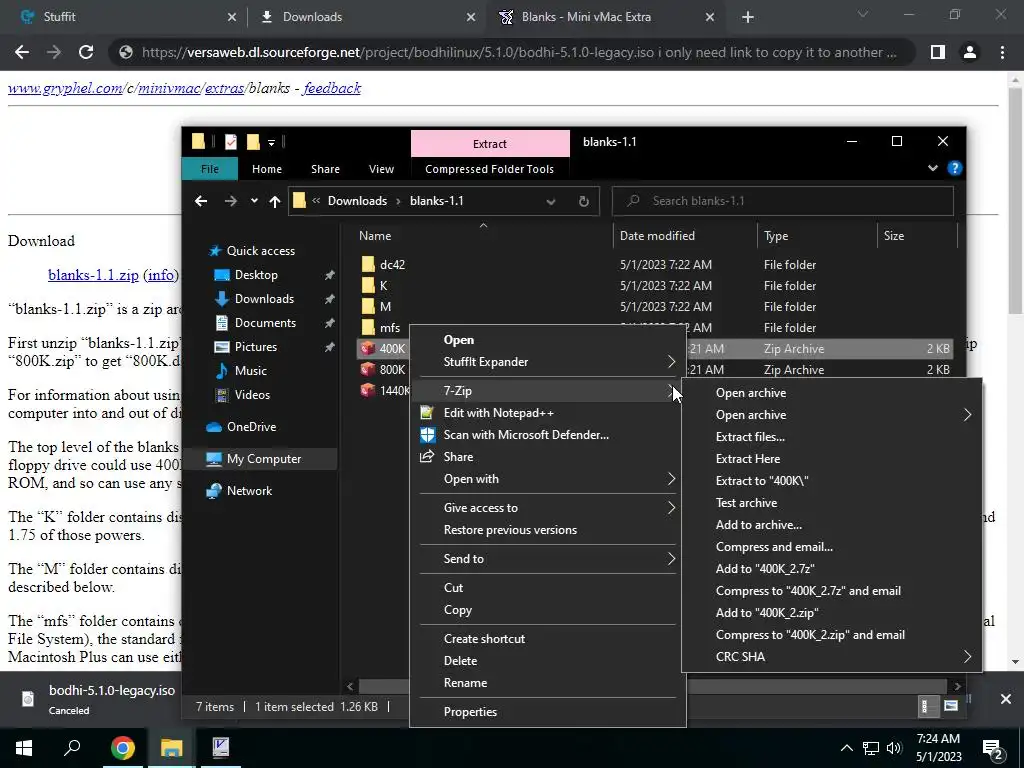The image size is (1024, 768).
Task: Open a new Chrome tab
Action: pos(748,17)
